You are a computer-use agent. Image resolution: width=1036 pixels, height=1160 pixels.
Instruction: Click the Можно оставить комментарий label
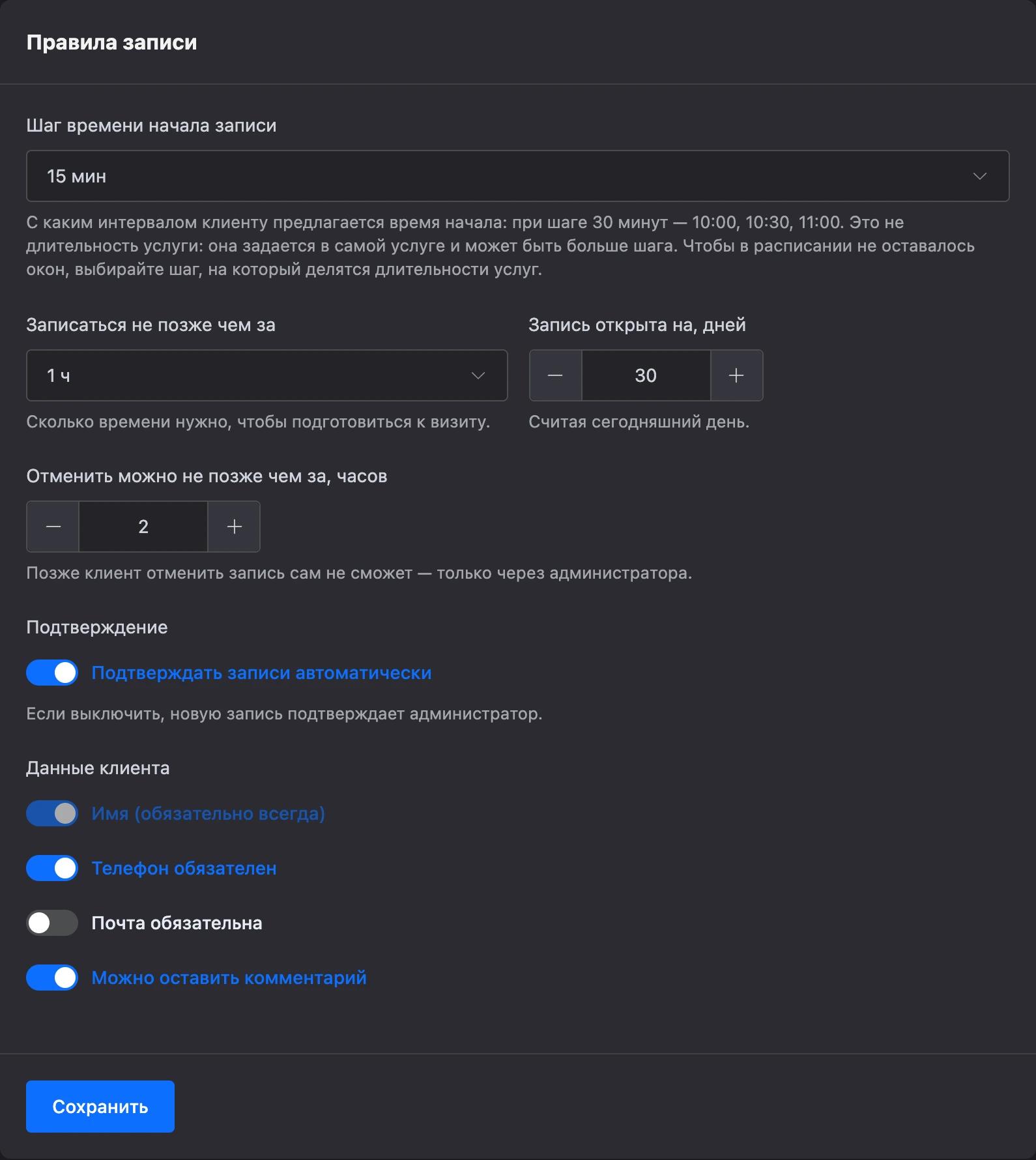(229, 978)
